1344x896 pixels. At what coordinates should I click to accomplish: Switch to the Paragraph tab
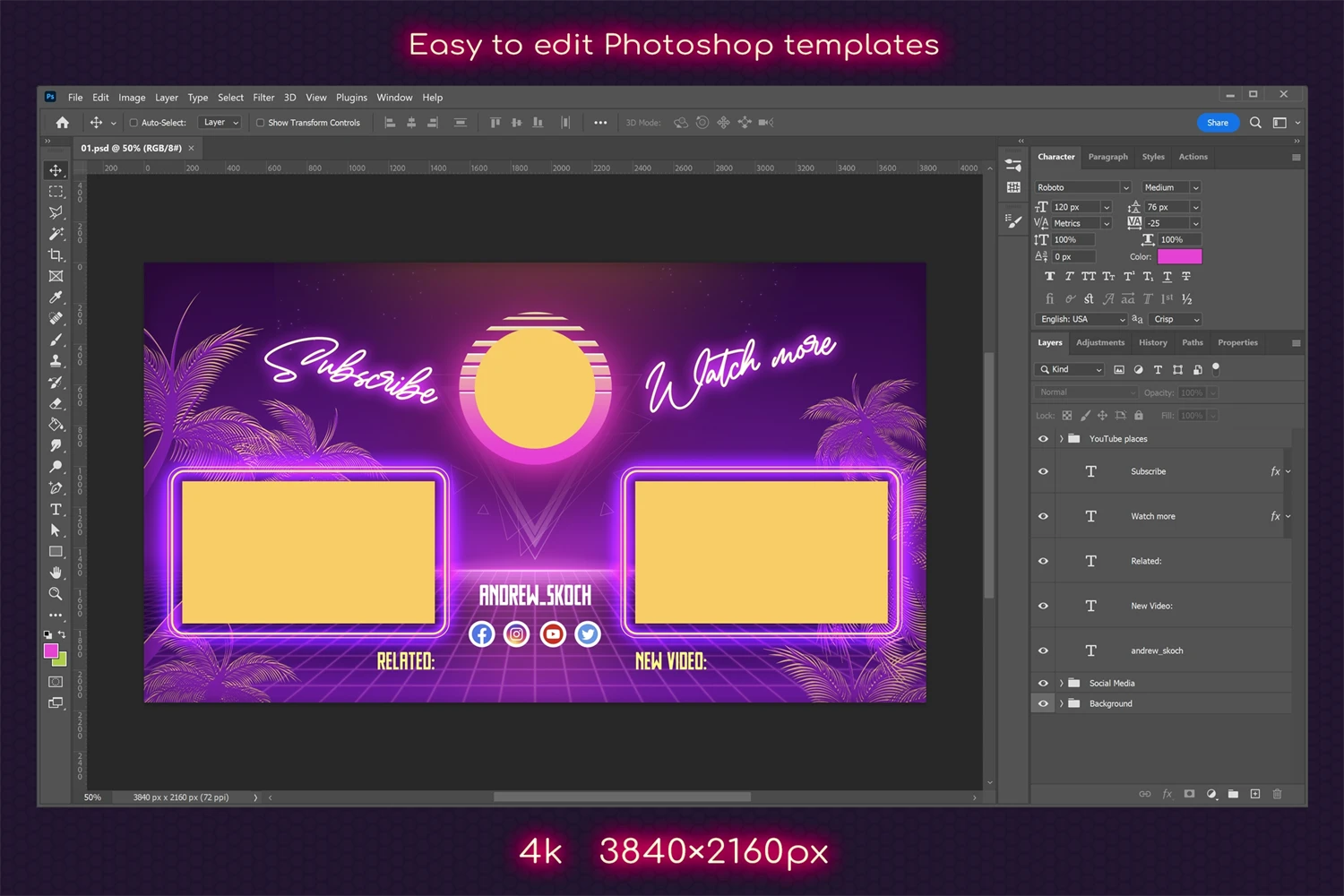[x=1107, y=157]
